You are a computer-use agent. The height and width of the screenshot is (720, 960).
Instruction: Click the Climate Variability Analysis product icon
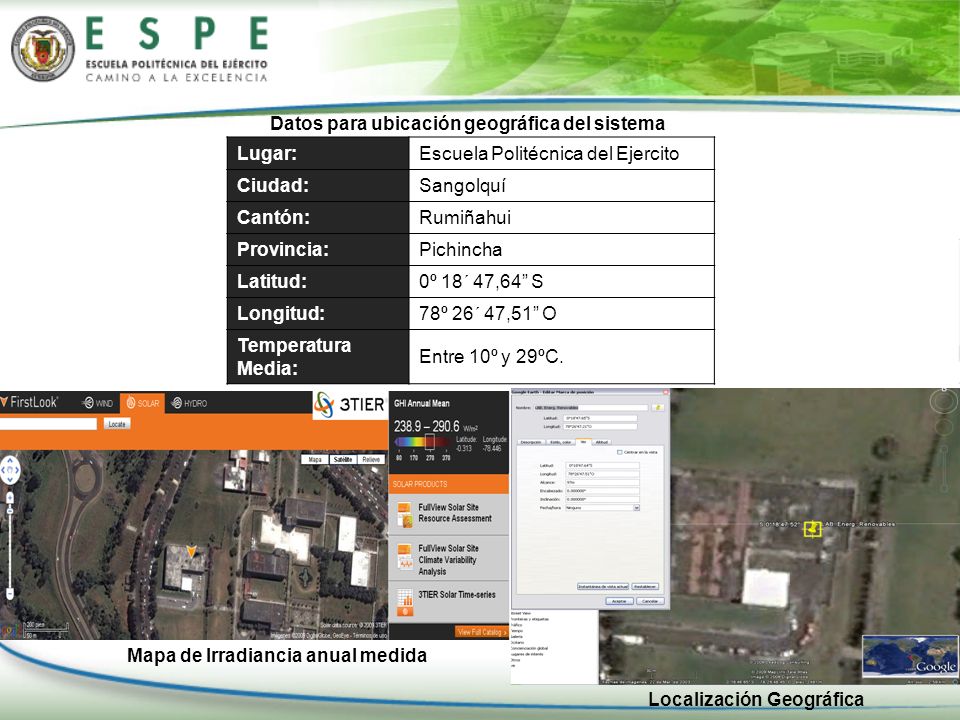tap(405, 557)
